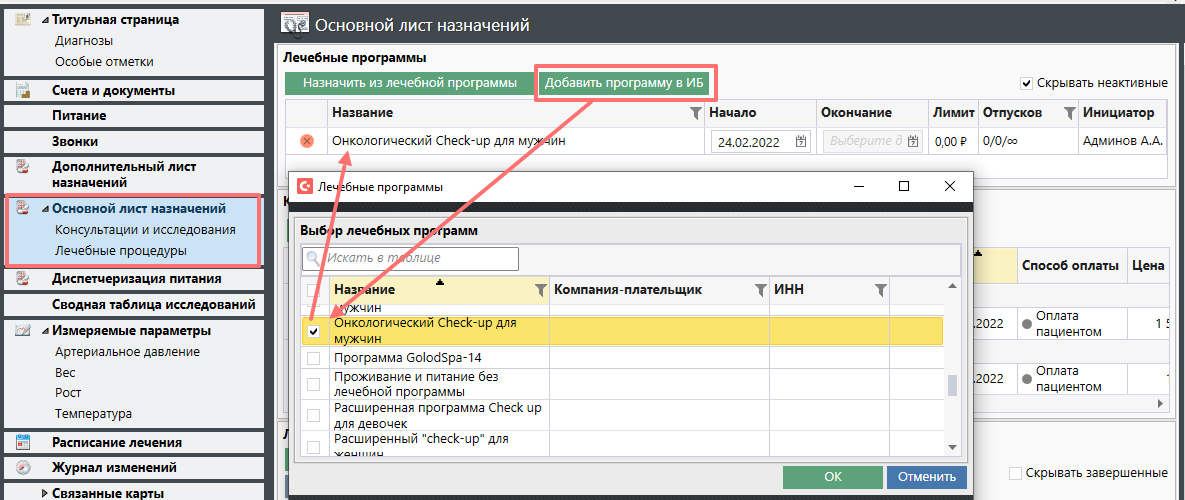The height and width of the screenshot is (500, 1185).
Task: Click filter icon in Отпусков column header
Action: coord(1068,113)
